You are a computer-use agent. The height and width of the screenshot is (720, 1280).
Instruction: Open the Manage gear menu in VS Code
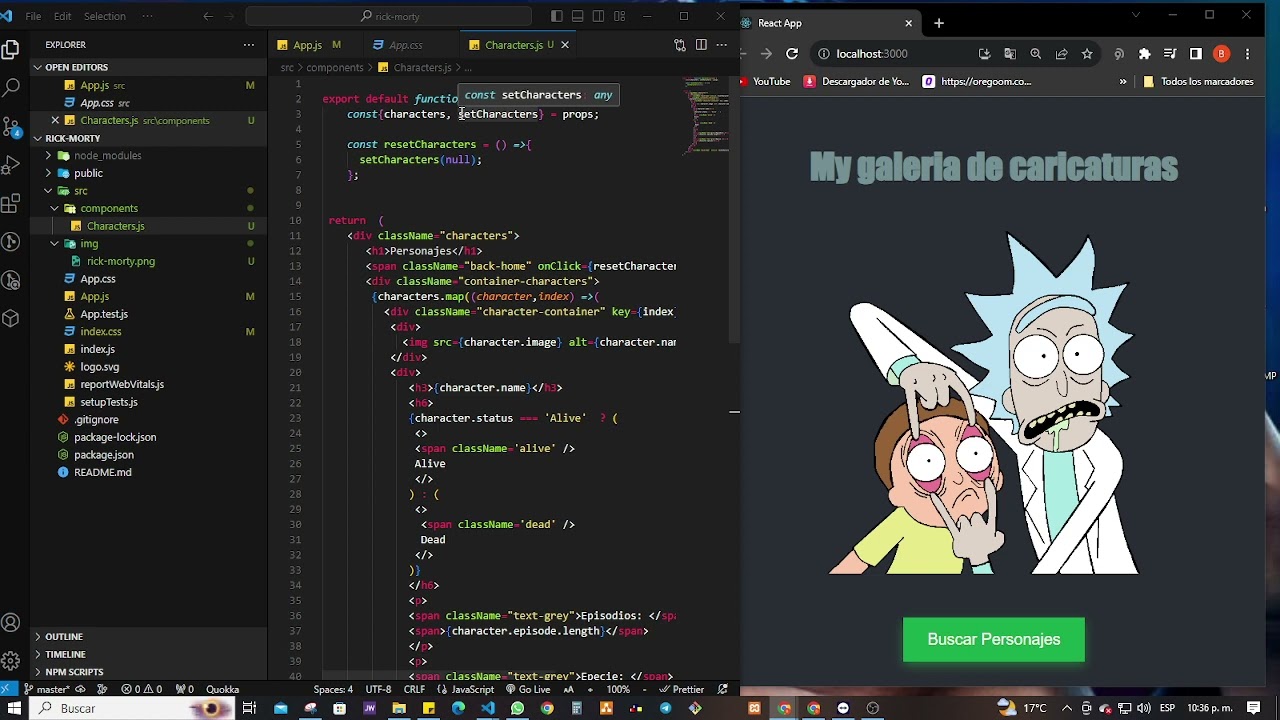click(x=11, y=661)
